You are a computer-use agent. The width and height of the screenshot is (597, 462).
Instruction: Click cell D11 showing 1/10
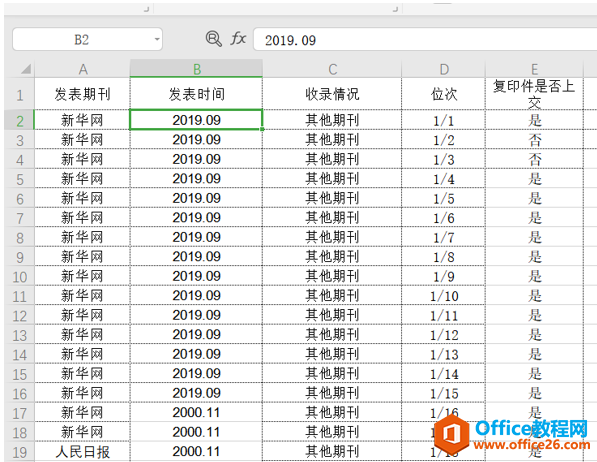pos(444,296)
